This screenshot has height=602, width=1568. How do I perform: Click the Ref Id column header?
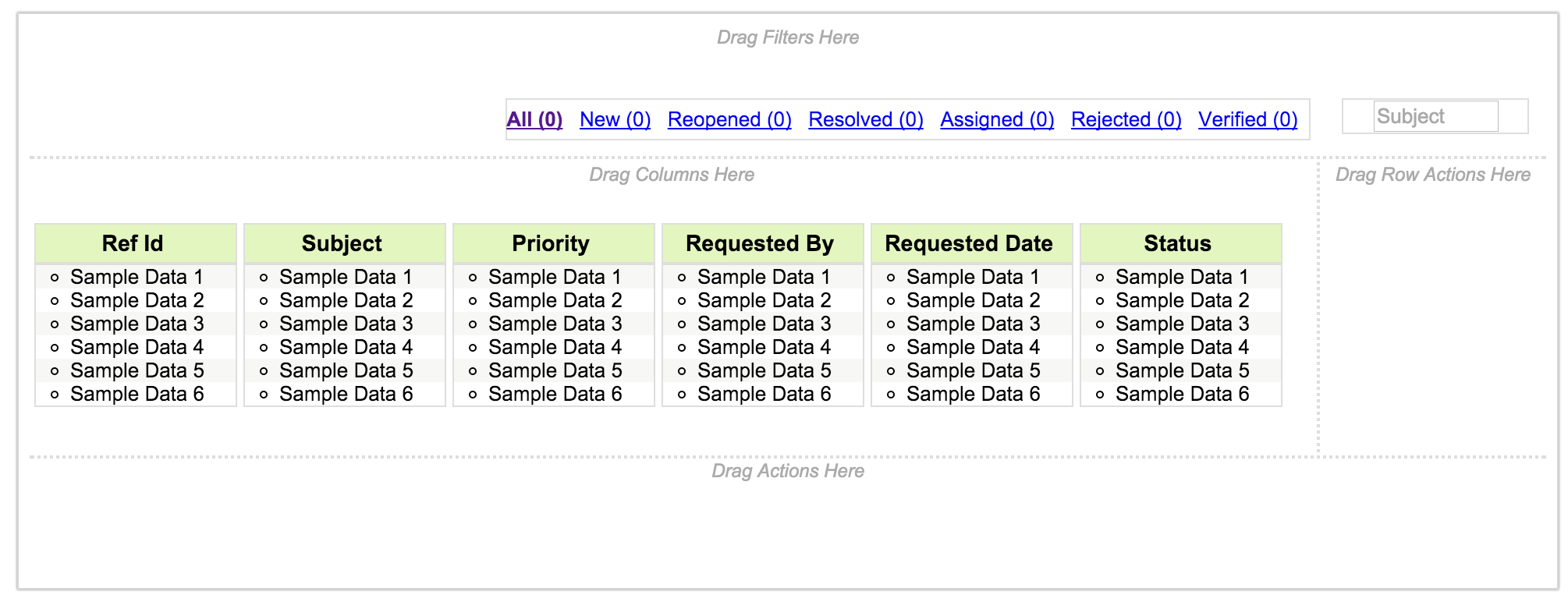[x=133, y=243]
